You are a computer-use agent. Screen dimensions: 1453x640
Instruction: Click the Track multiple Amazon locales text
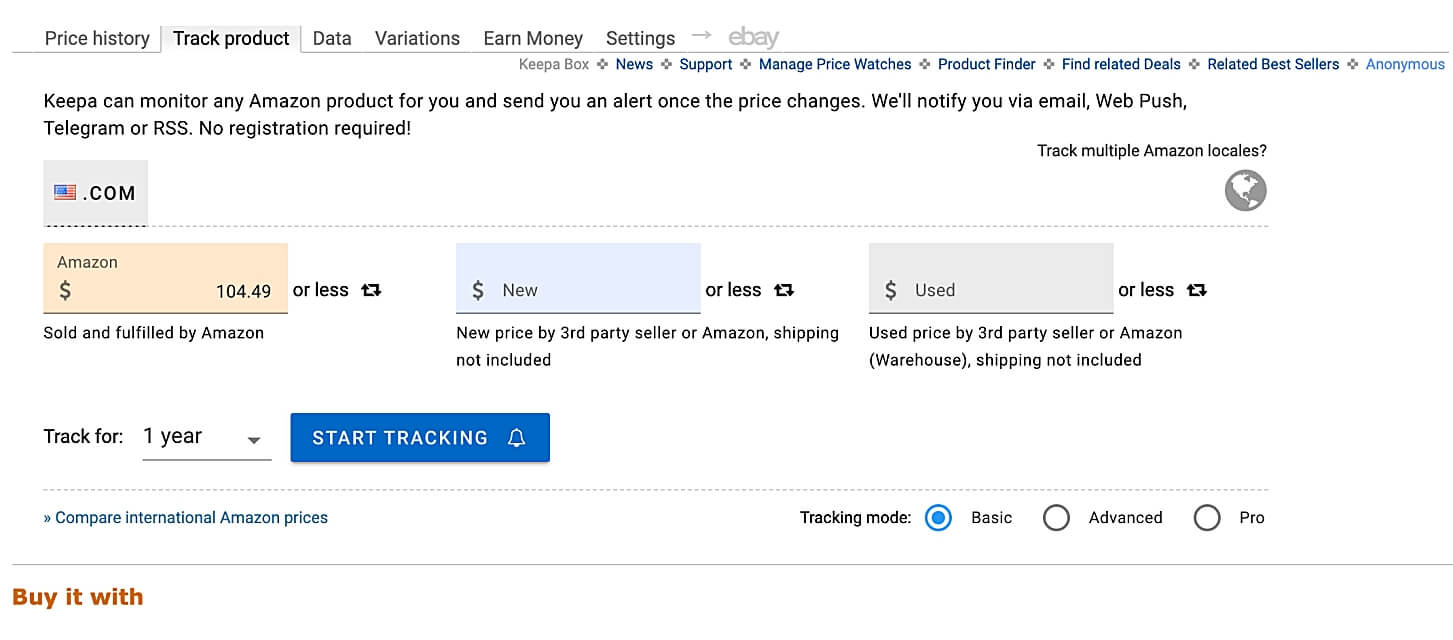coord(1152,151)
